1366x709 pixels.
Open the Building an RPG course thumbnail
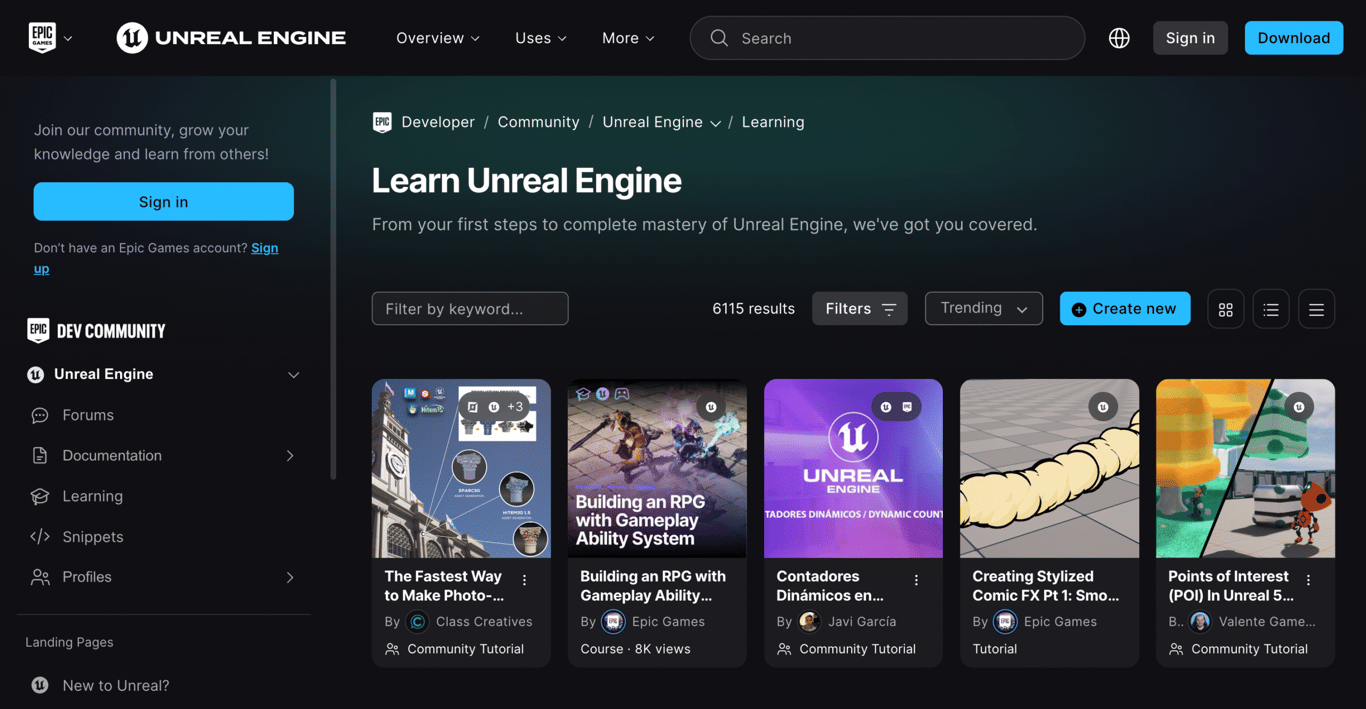(656, 468)
